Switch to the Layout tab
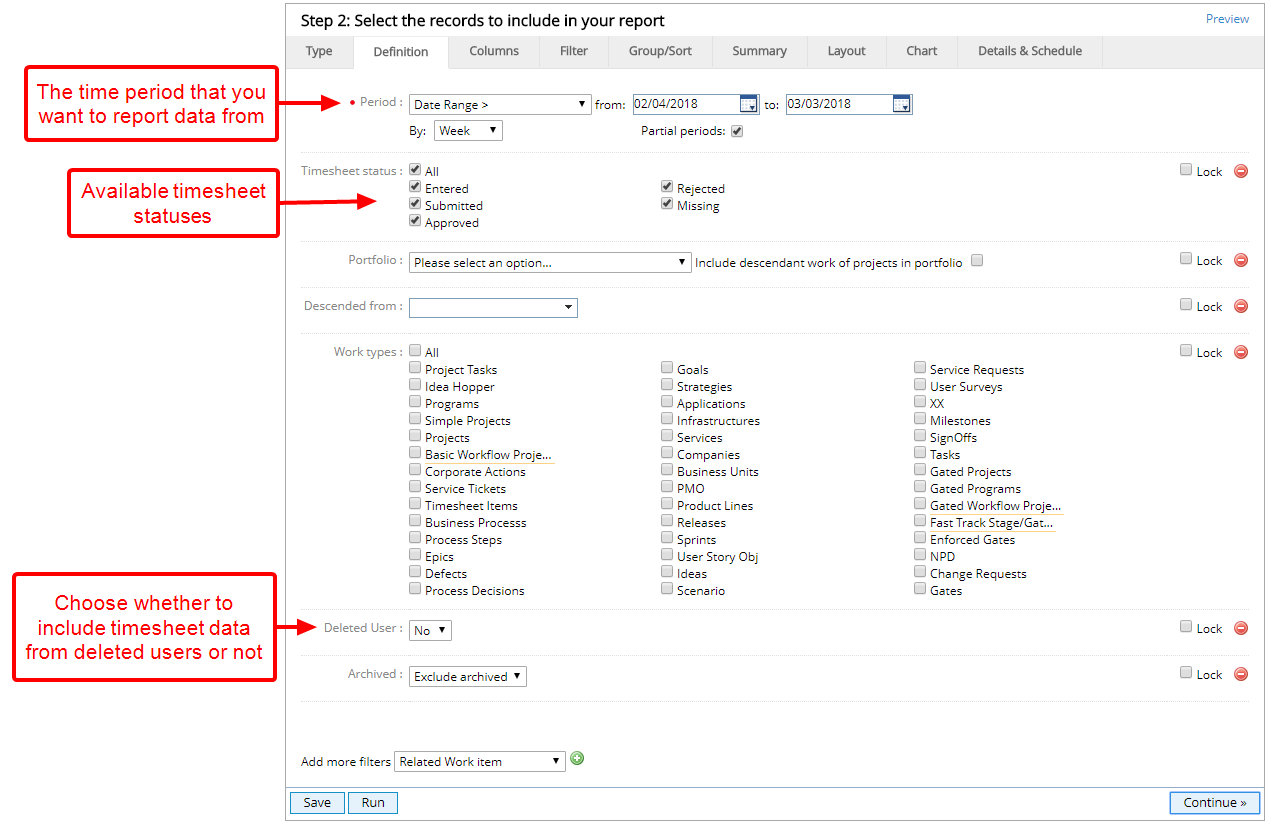This screenshot has width=1273, height=824. [x=846, y=51]
